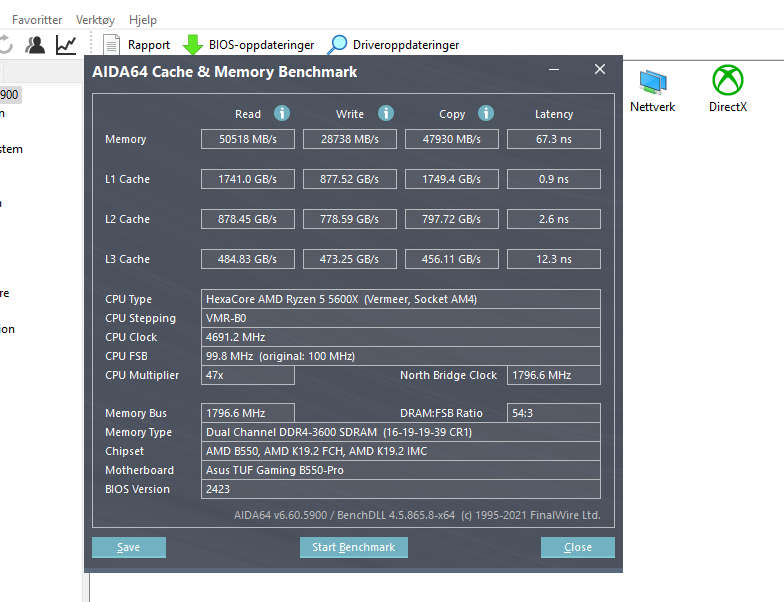The width and height of the screenshot is (784, 602).
Task: Click the CPU Type field HexaCore AMD Ryzen
Action: [401, 299]
